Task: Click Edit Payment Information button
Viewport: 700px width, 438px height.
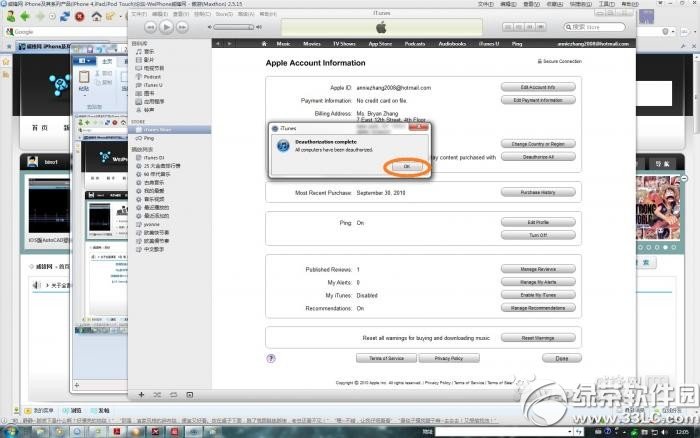Action: (538, 100)
